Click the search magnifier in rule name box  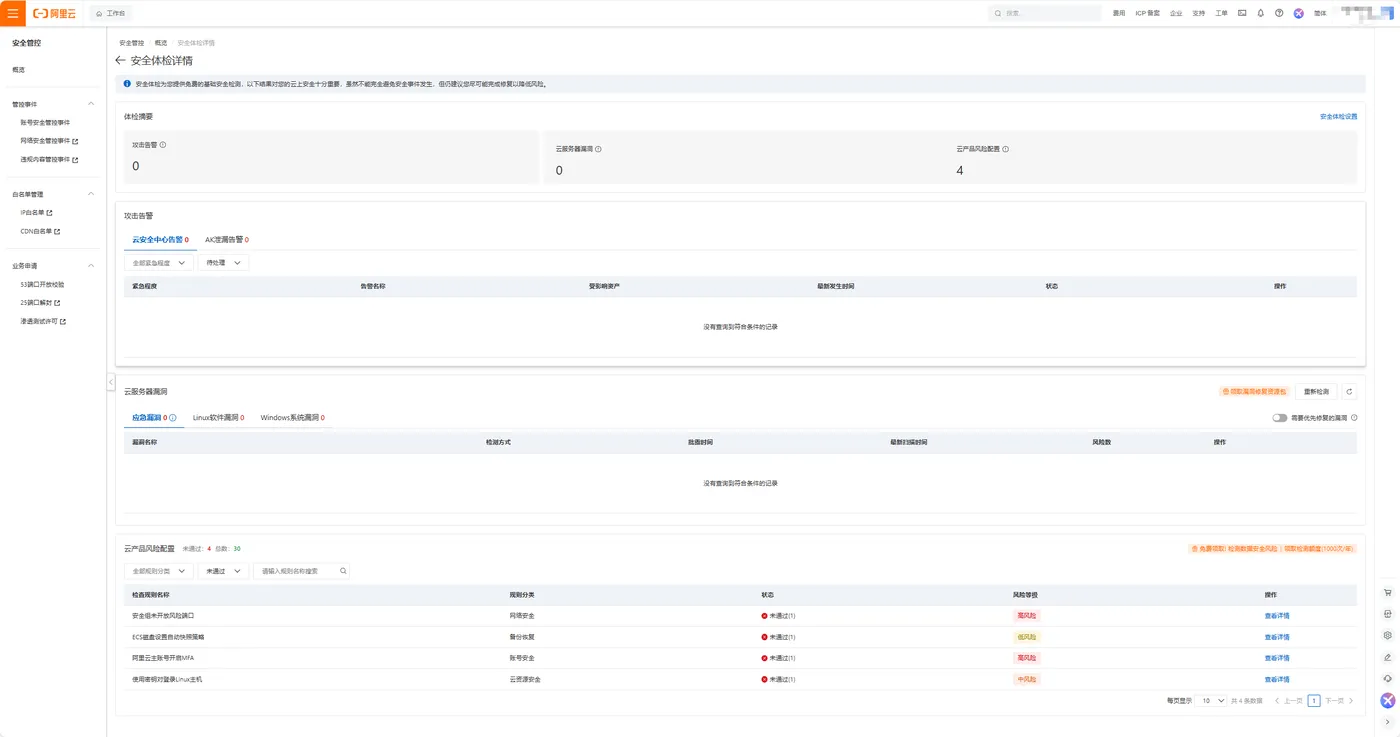coord(343,571)
